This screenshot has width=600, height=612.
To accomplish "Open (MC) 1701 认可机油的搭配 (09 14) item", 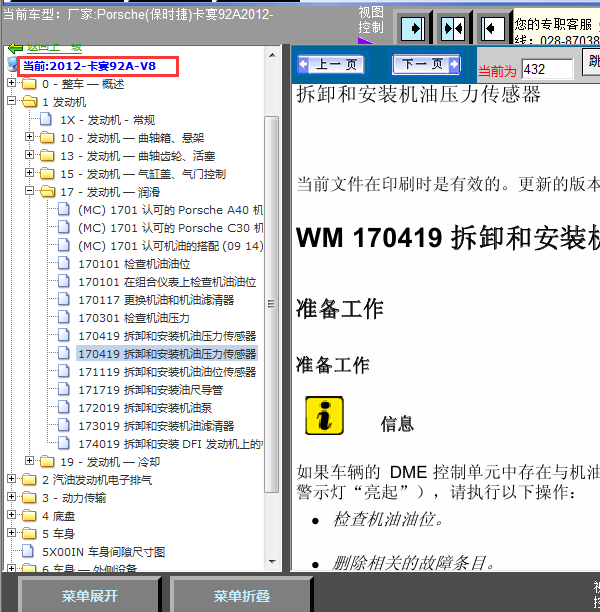I will pos(170,246).
